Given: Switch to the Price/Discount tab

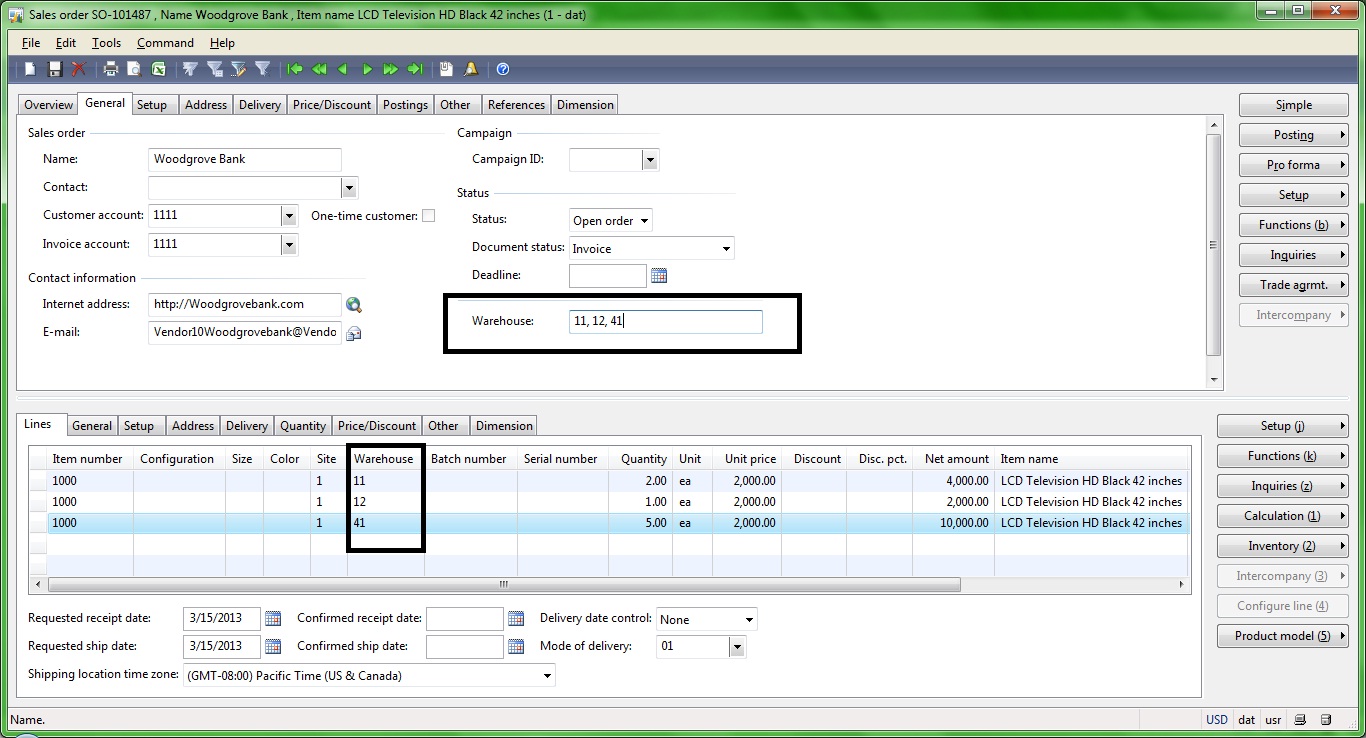Looking at the screenshot, I should [x=331, y=104].
